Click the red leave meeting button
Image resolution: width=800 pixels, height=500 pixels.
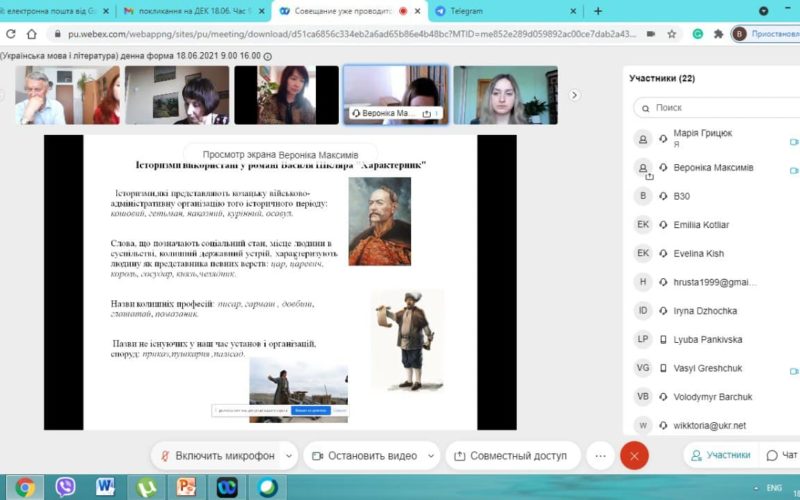634,455
